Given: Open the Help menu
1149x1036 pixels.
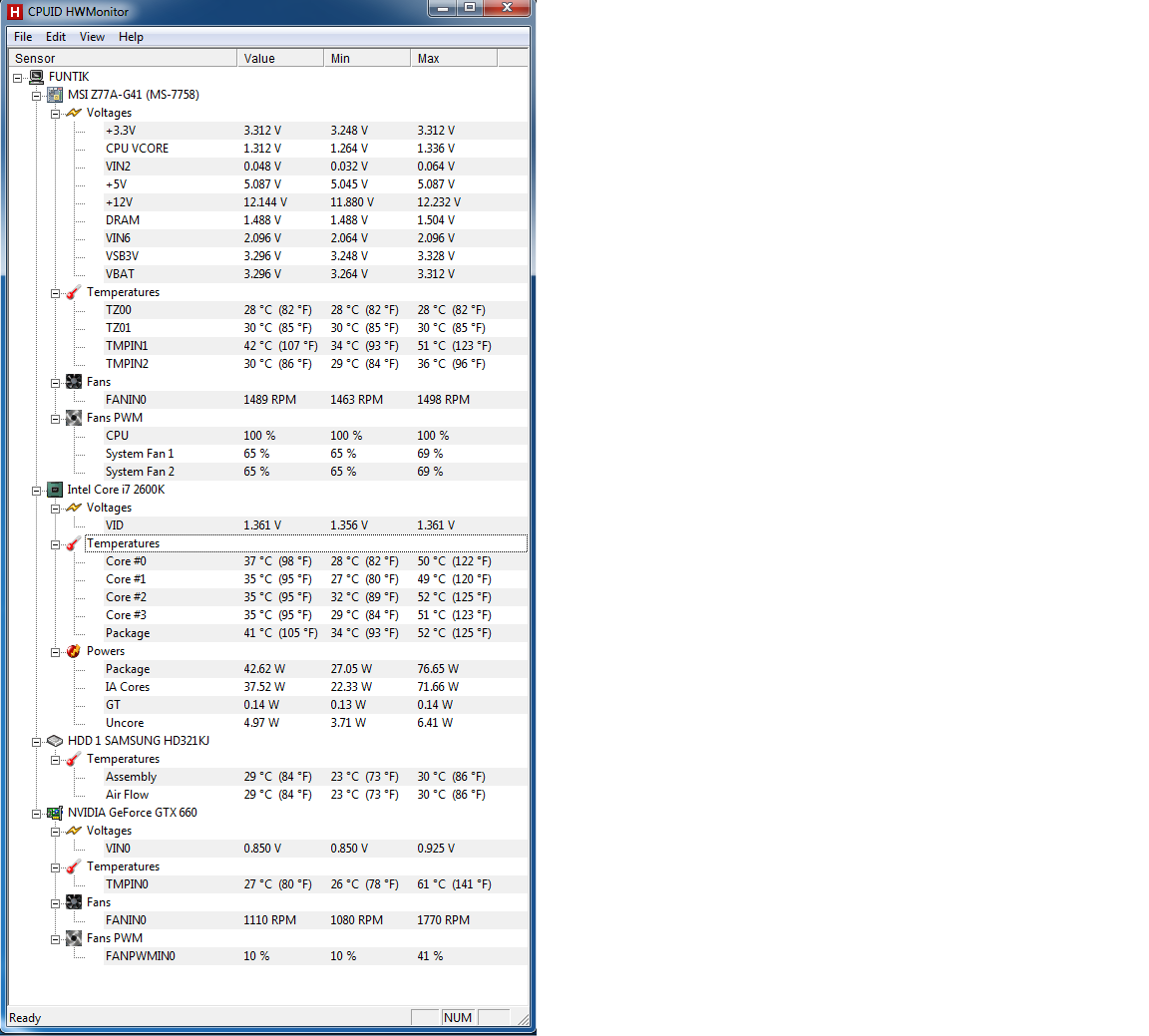Looking at the screenshot, I should pos(131,37).
